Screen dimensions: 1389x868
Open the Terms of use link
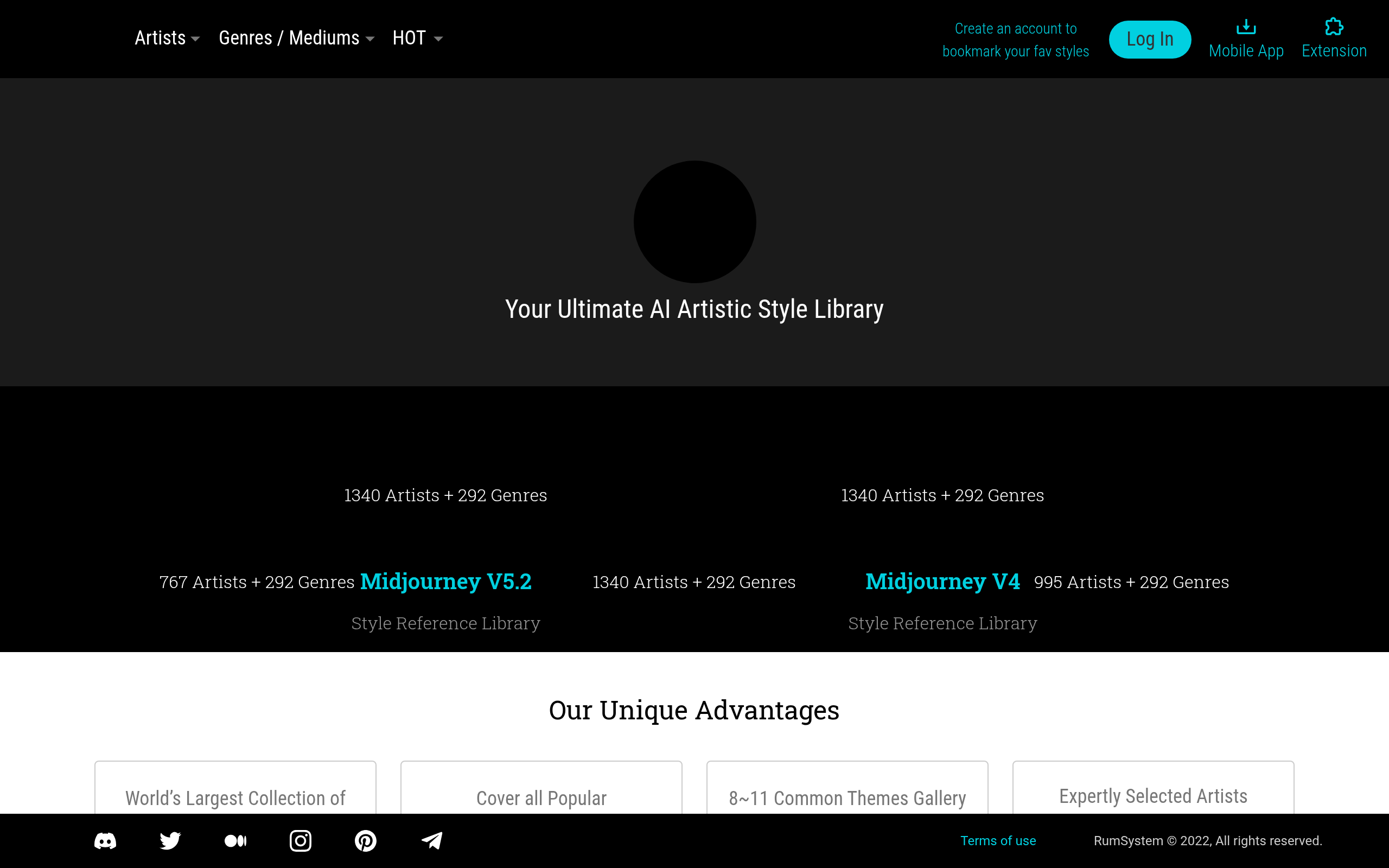(998, 841)
